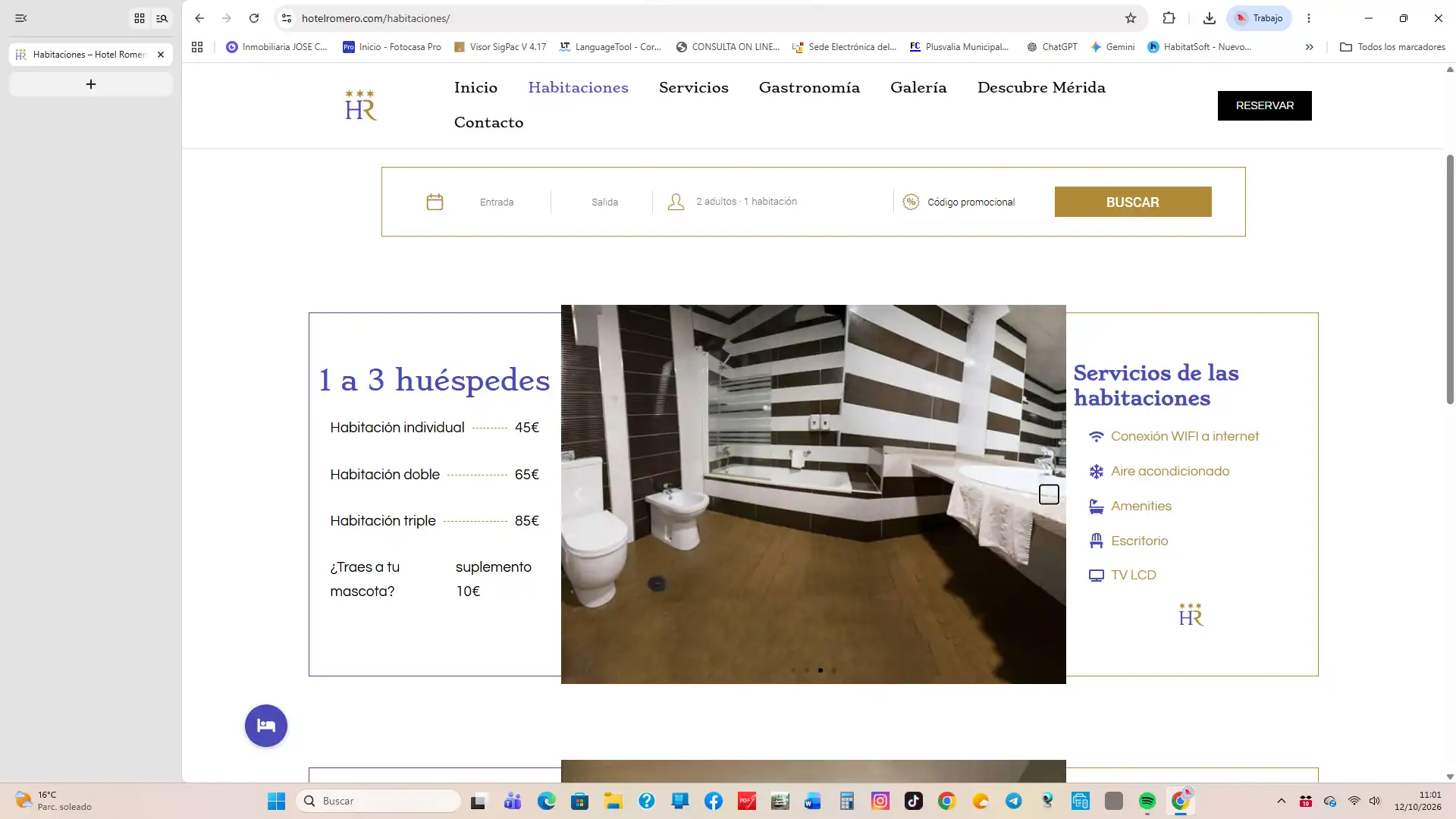
Task: View site information icon in address bar
Action: [286, 18]
